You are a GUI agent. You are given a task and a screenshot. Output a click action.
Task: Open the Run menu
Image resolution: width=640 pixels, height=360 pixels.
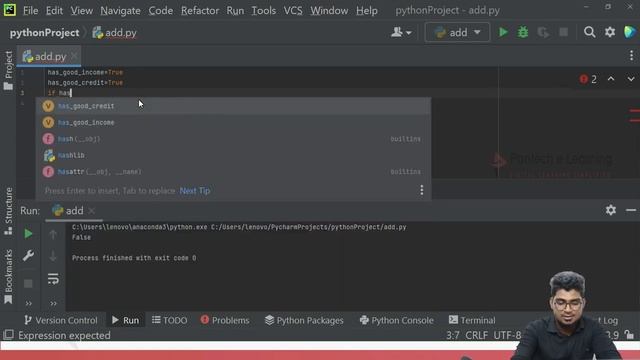235,10
